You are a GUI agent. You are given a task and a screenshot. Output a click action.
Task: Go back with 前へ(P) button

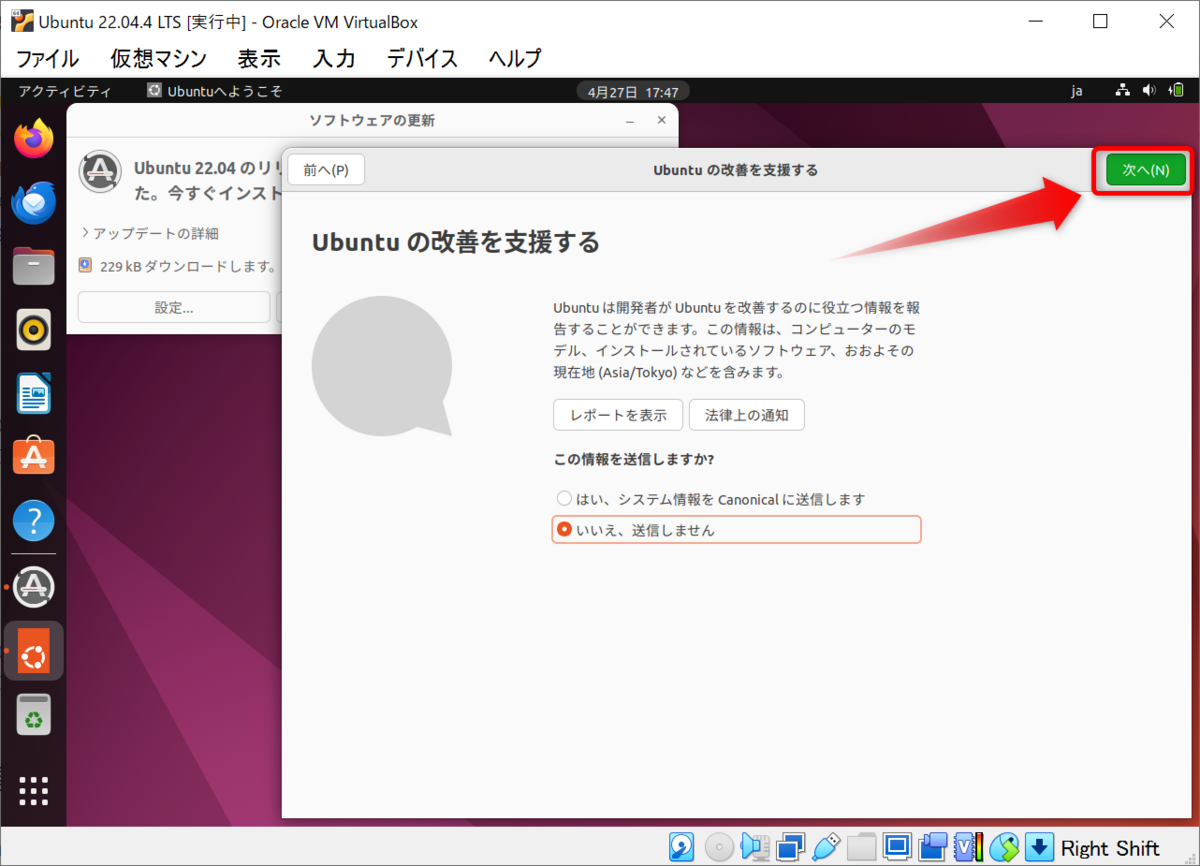[x=326, y=170]
